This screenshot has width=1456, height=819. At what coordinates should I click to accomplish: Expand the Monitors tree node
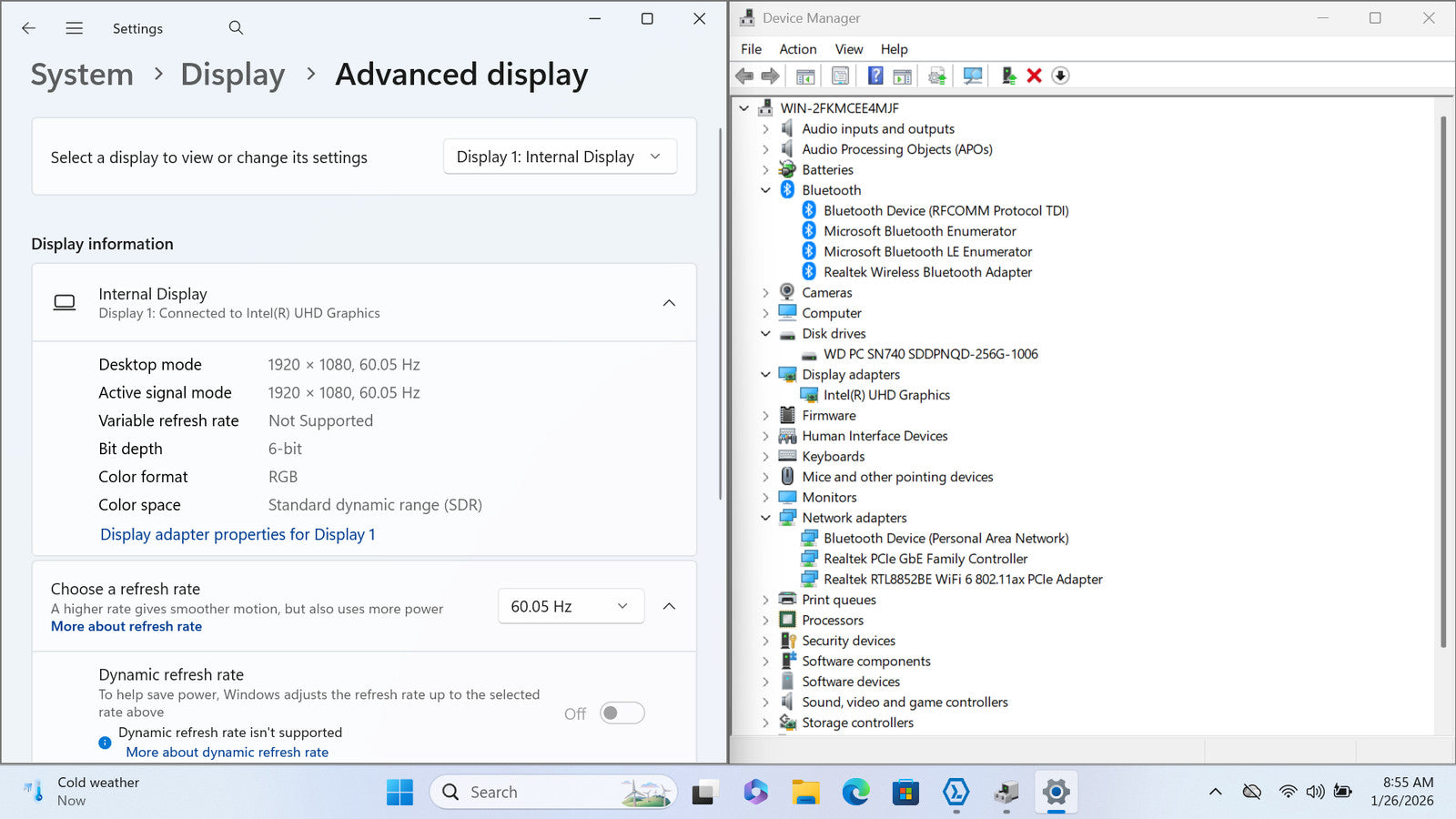pyautogui.click(x=765, y=498)
